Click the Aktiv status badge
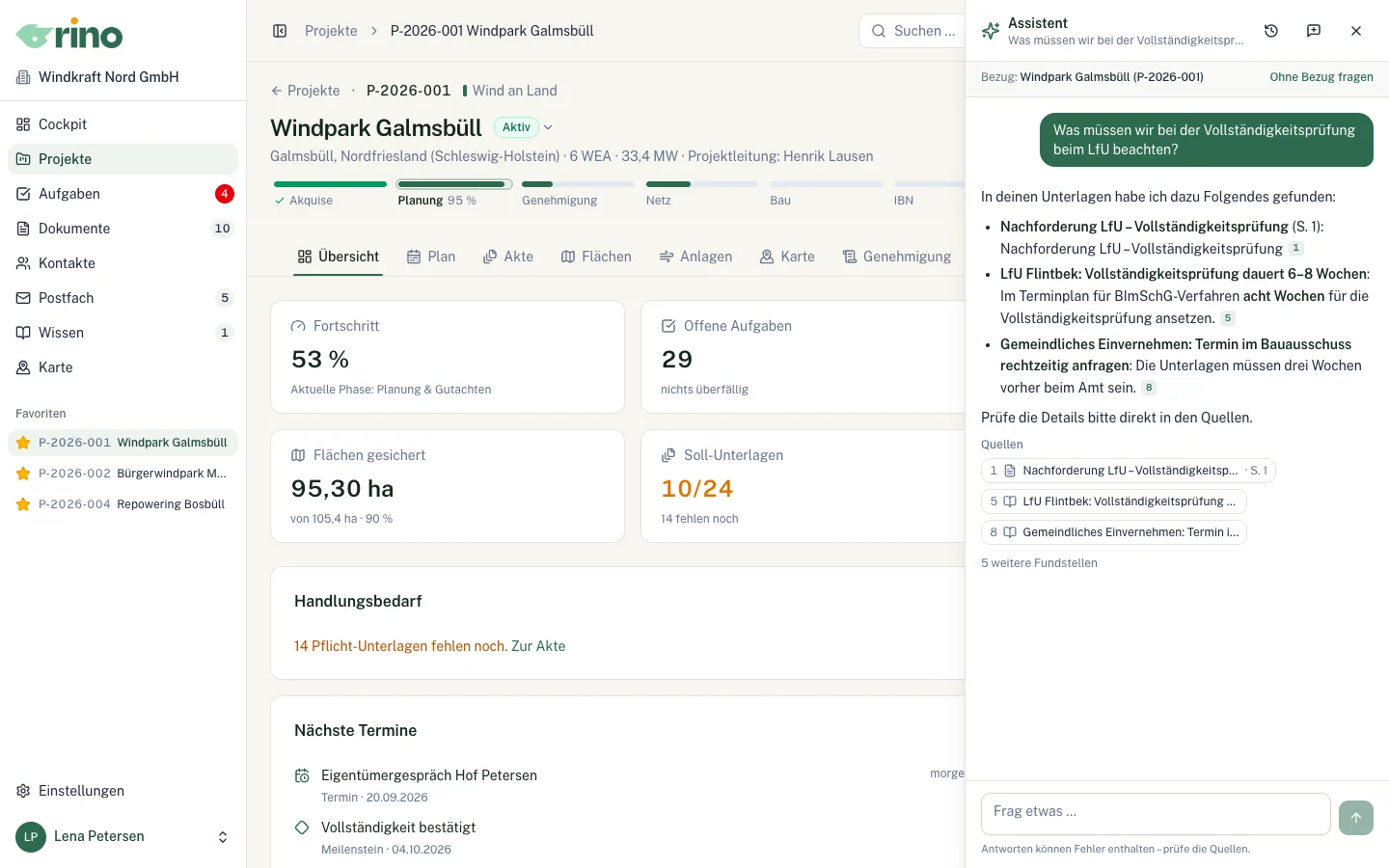The height and width of the screenshot is (868, 1389). [516, 127]
